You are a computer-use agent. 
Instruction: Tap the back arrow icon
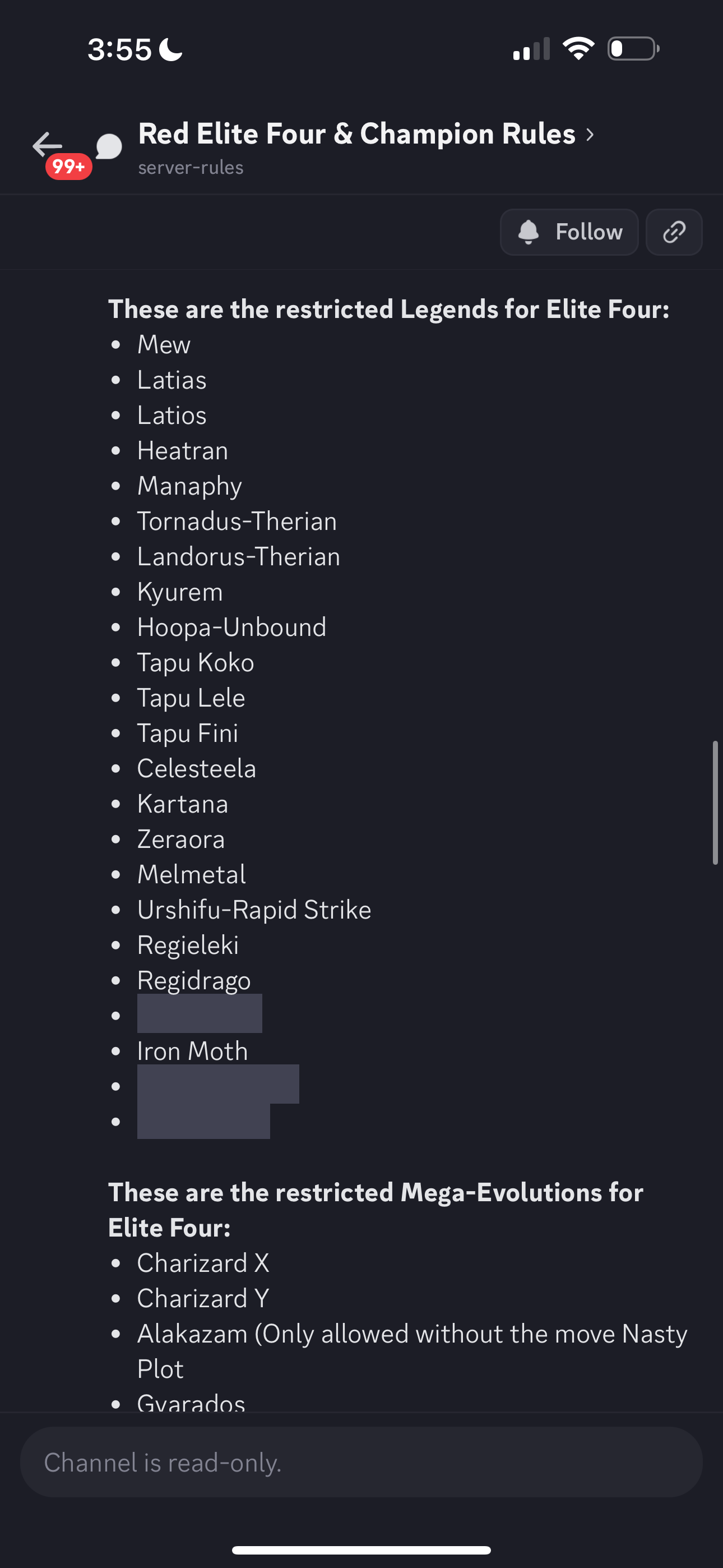point(48,145)
